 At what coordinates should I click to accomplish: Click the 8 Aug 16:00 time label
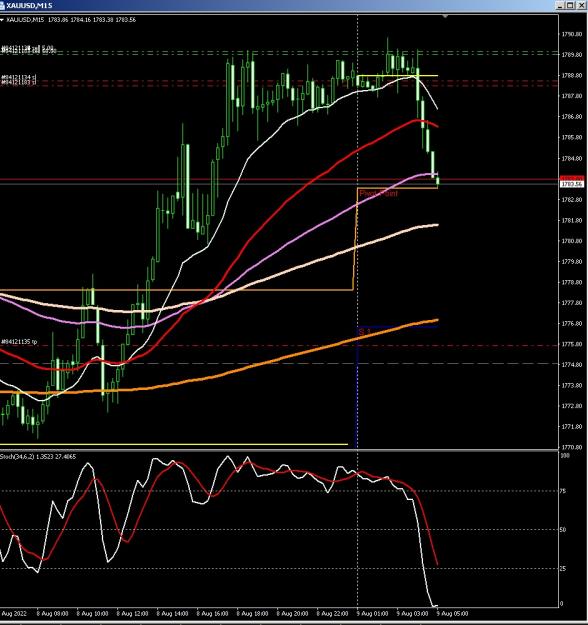click(212, 613)
